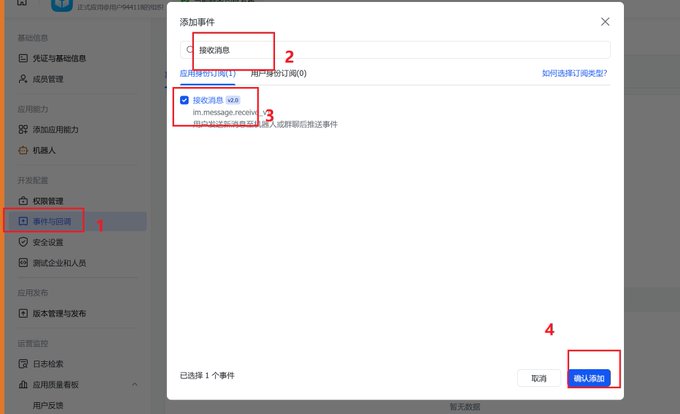The image size is (680, 414).
Task: Click the search magnifier icon in dialog
Action: 190,50
